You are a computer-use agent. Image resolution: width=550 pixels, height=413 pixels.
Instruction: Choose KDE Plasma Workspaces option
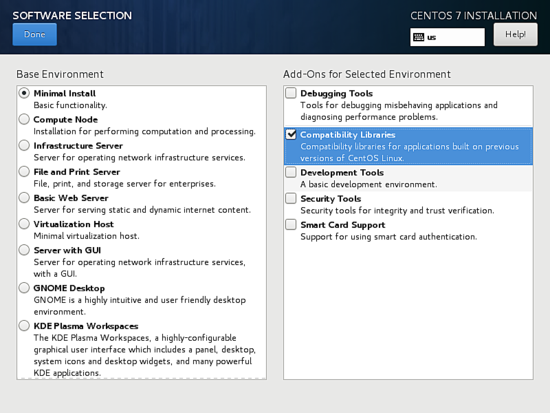tap(24, 326)
